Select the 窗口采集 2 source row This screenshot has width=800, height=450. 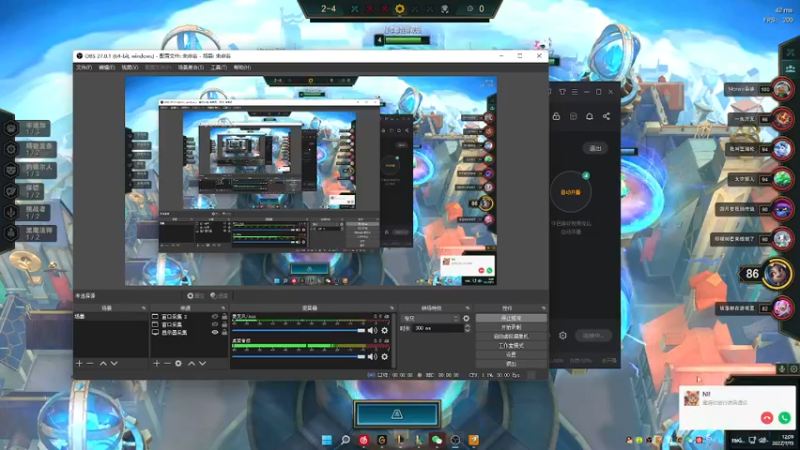[189, 317]
